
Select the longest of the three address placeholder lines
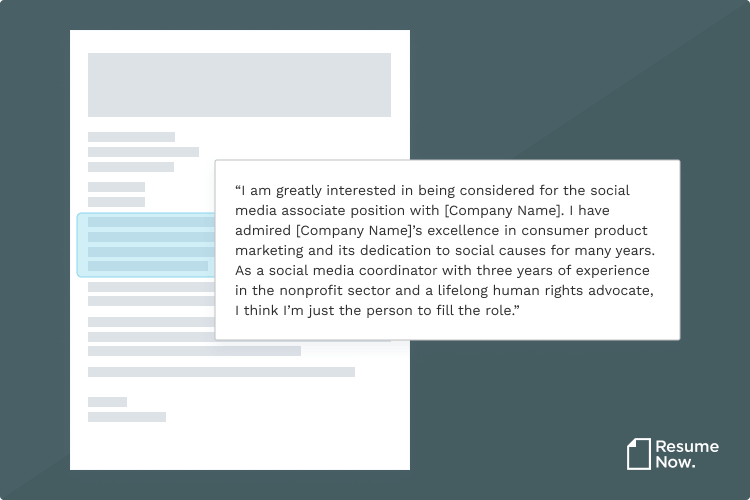pos(143,152)
